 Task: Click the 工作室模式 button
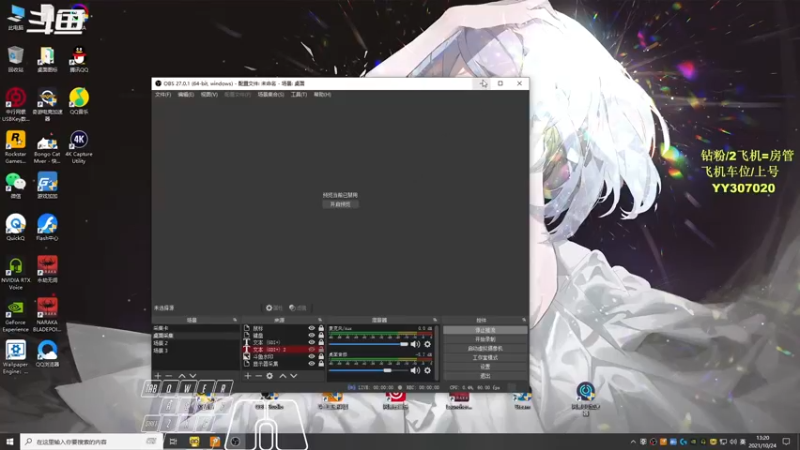pyautogui.click(x=485, y=358)
